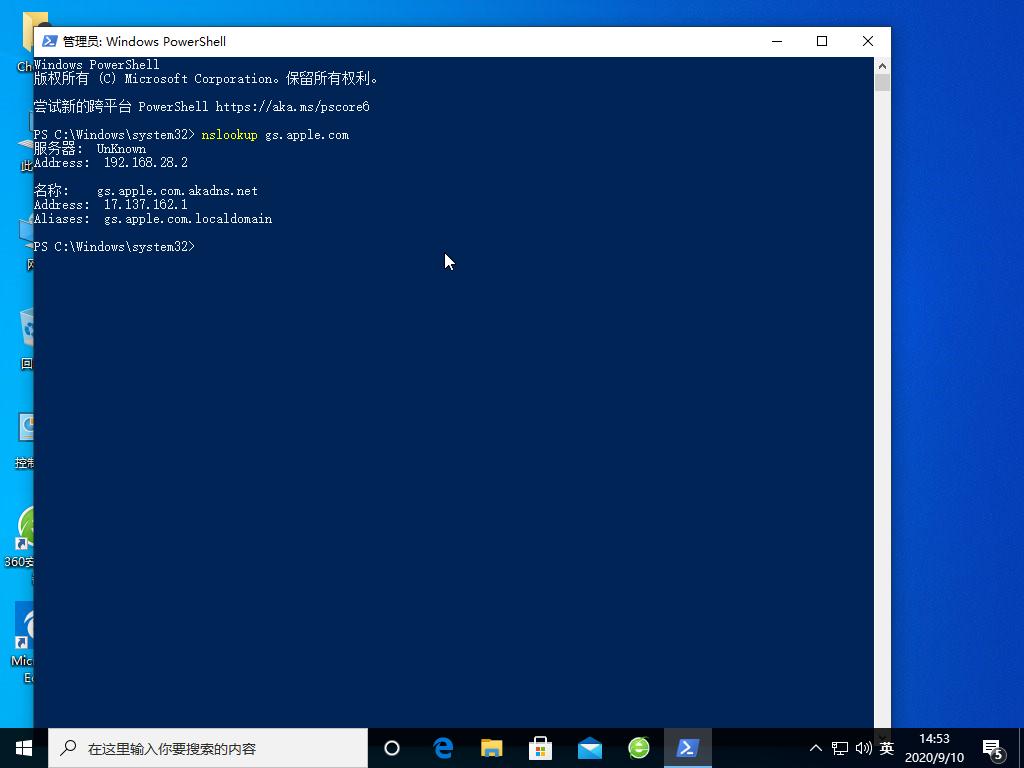The width and height of the screenshot is (1024, 768).
Task: Open Microsoft Edge from the taskbar
Action: [443, 748]
